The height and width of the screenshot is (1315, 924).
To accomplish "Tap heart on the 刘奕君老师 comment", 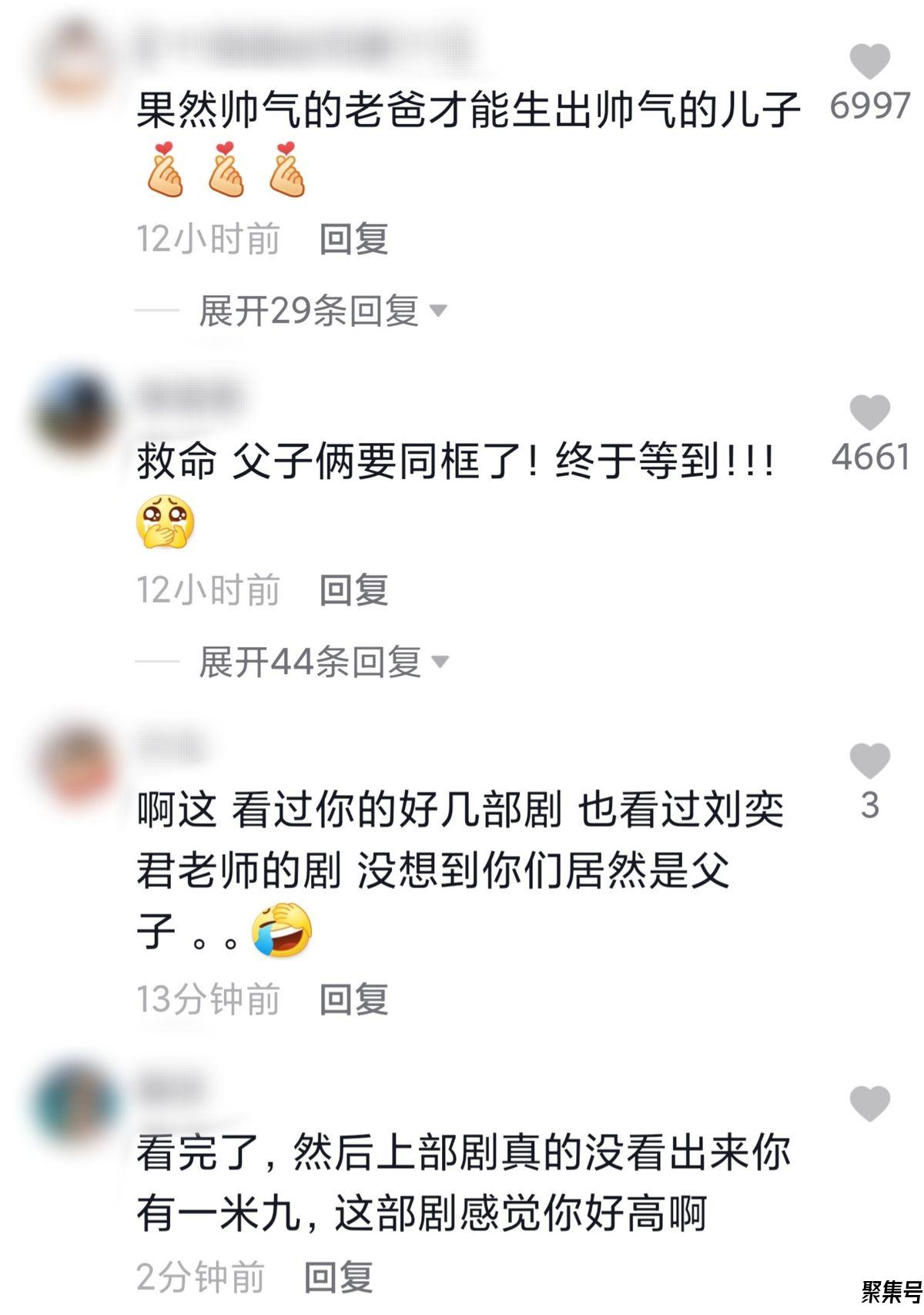I will pyautogui.click(x=869, y=761).
